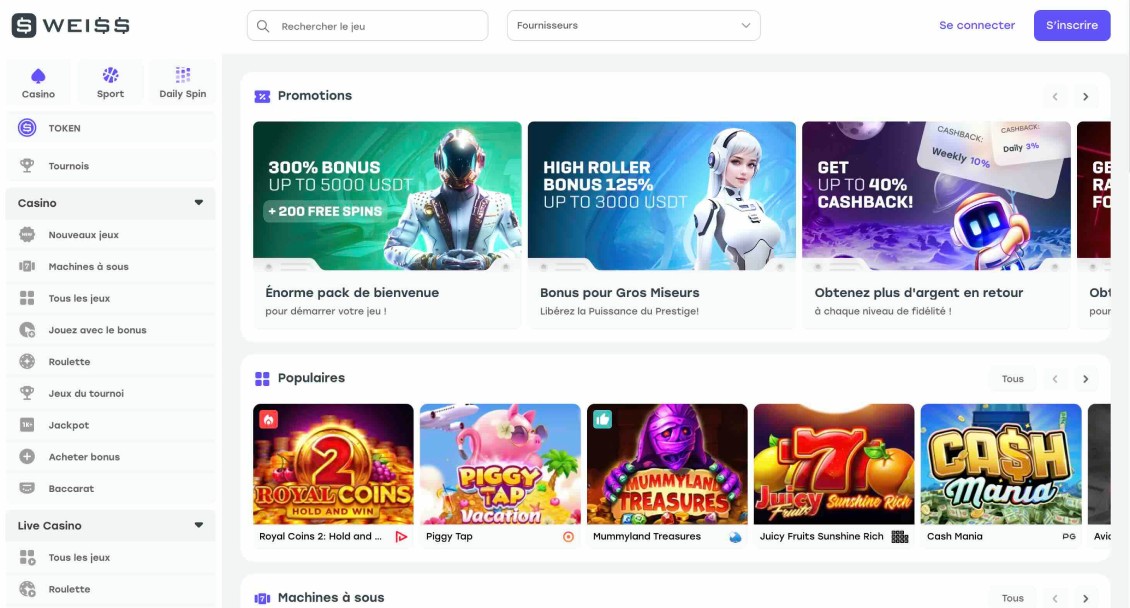Show all Populaires games via Tous
This screenshot has width=1130, height=608.
(1013, 378)
